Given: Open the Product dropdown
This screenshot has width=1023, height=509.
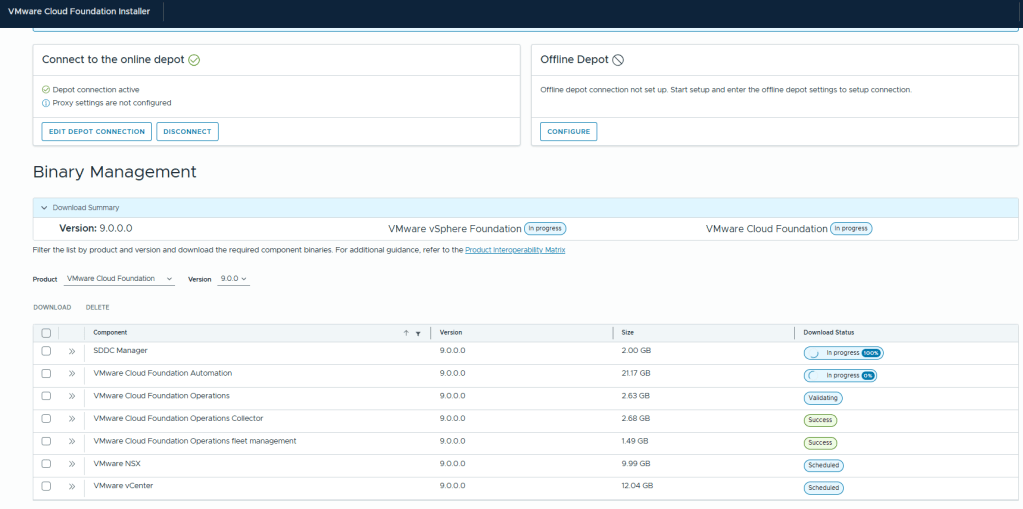Looking at the screenshot, I should coord(119,279).
